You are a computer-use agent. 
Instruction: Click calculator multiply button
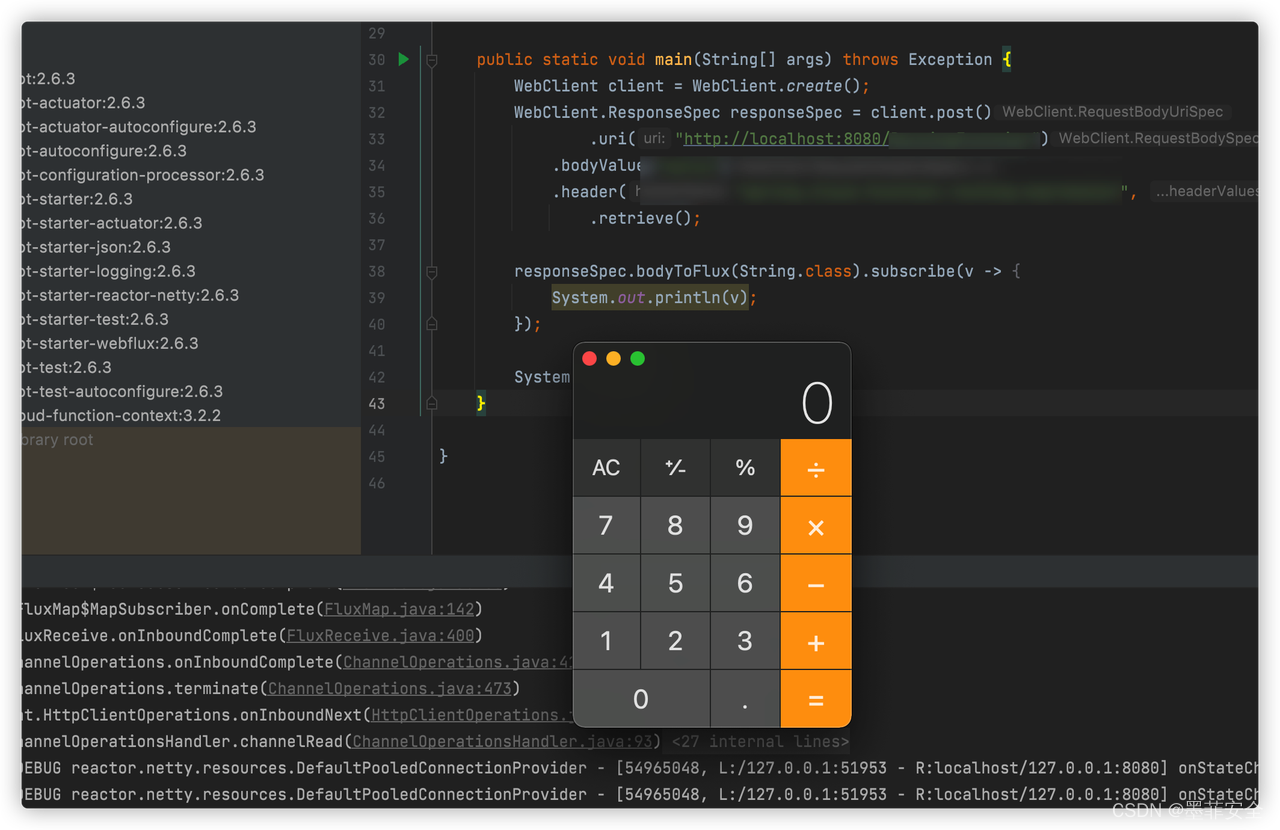pos(816,526)
